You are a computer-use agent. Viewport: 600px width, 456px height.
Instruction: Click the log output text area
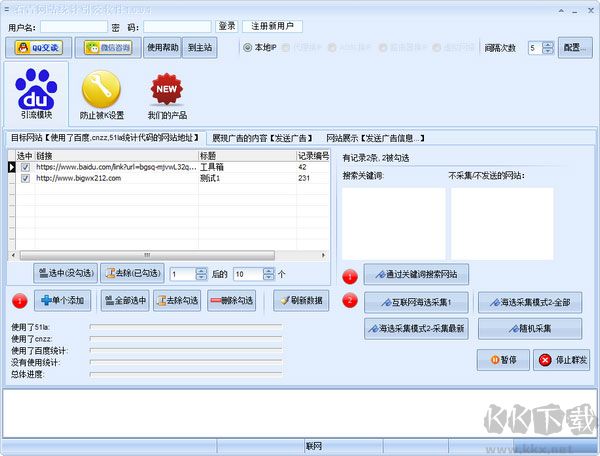click(300, 413)
